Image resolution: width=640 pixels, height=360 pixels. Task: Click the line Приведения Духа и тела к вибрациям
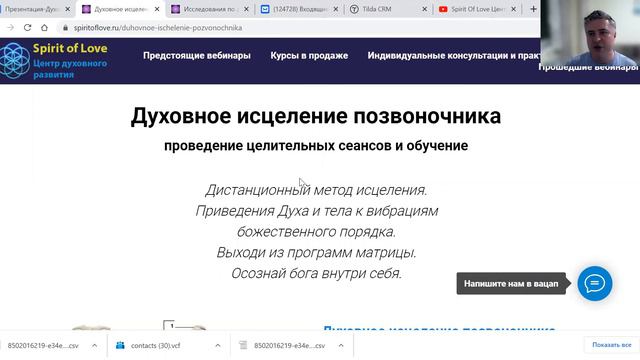317,211
